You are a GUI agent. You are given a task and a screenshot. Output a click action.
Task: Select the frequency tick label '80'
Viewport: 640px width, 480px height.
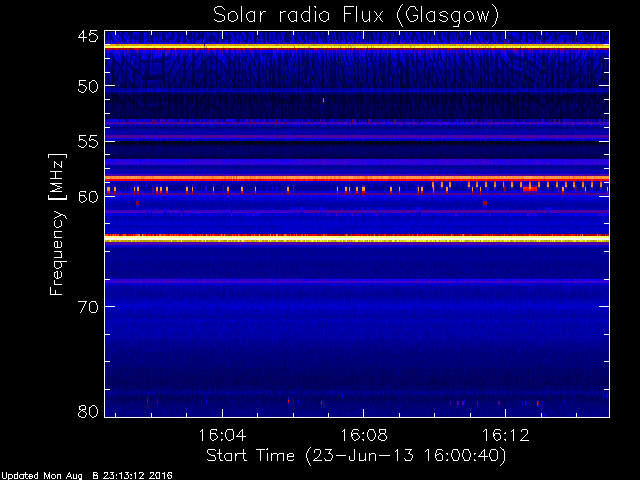pyautogui.click(x=88, y=411)
